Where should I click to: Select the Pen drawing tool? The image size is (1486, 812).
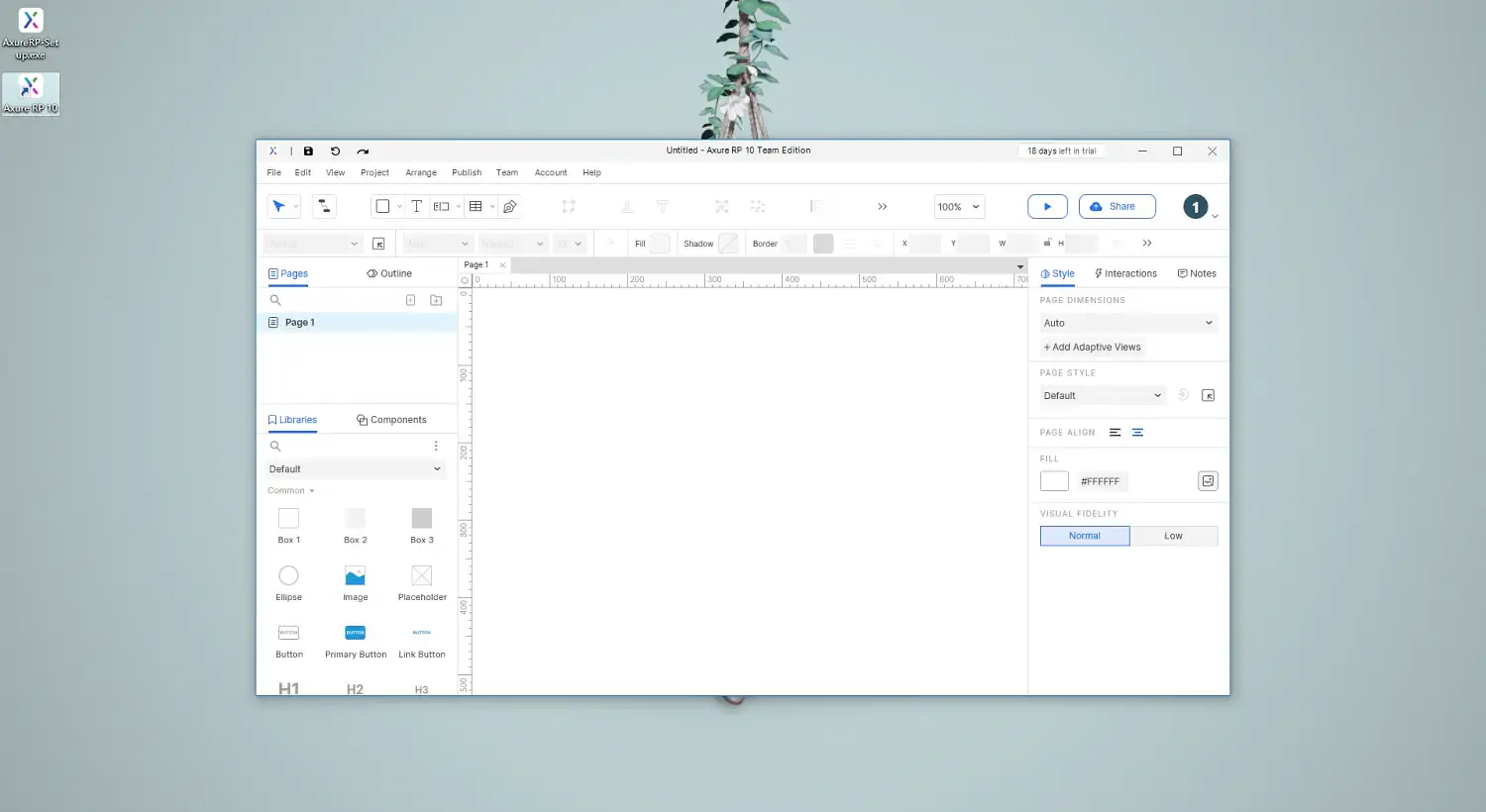tap(510, 206)
